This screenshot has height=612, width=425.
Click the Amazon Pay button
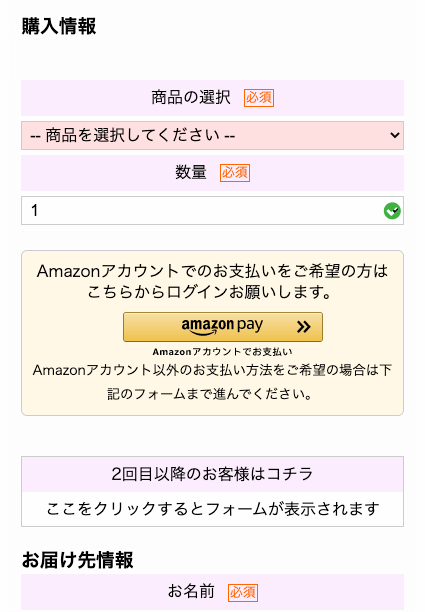(x=223, y=327)
